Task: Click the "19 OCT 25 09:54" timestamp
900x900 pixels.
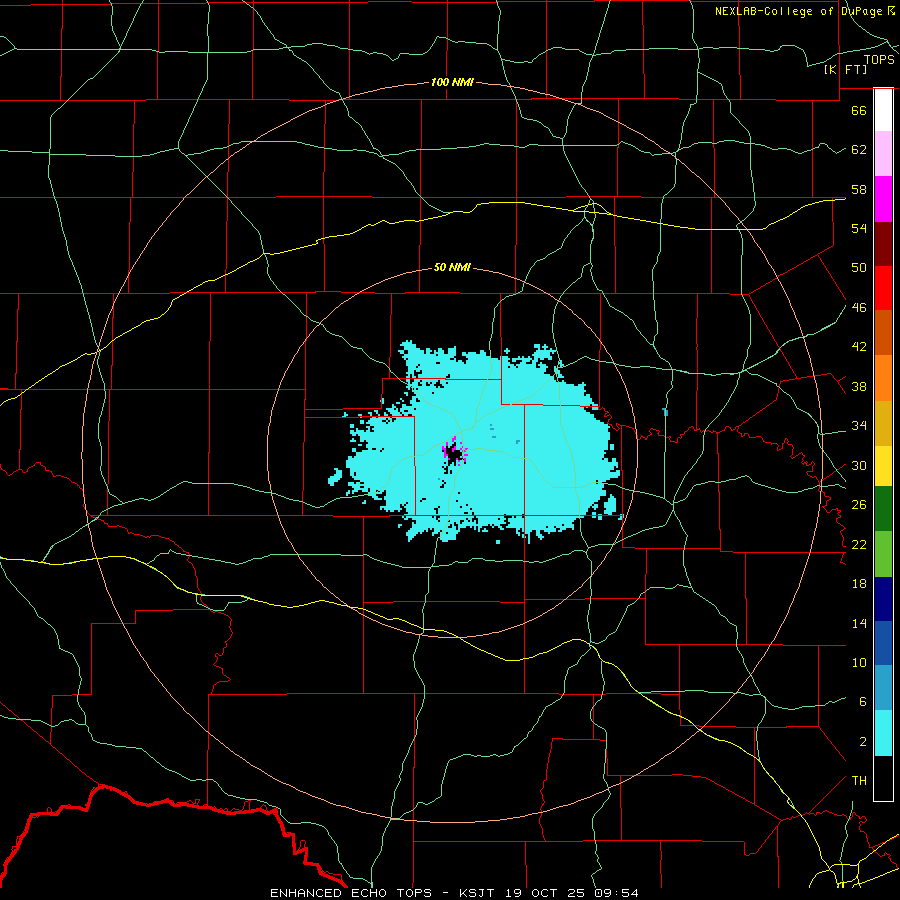Action: point(571,893)
